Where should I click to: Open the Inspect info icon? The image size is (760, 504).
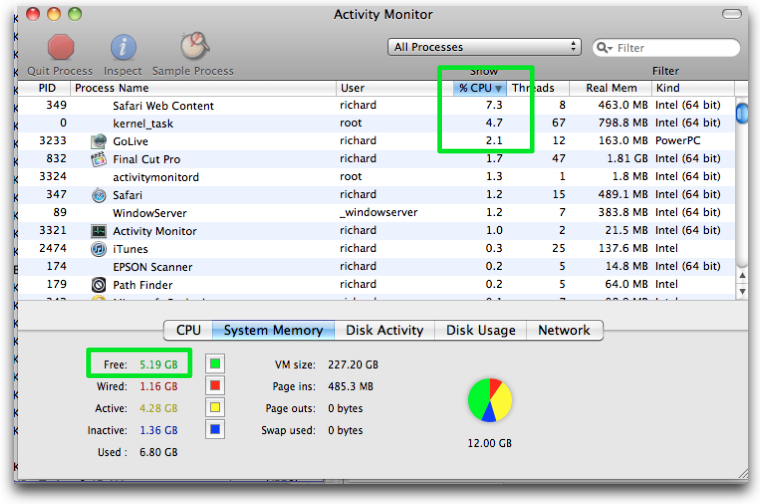pos(123,47)
